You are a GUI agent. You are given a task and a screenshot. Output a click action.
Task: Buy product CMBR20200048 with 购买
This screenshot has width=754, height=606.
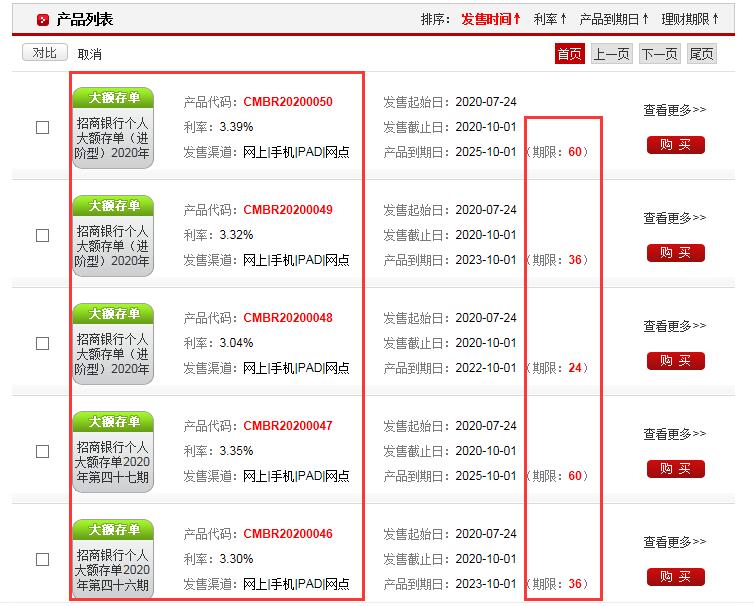point(676,361)
